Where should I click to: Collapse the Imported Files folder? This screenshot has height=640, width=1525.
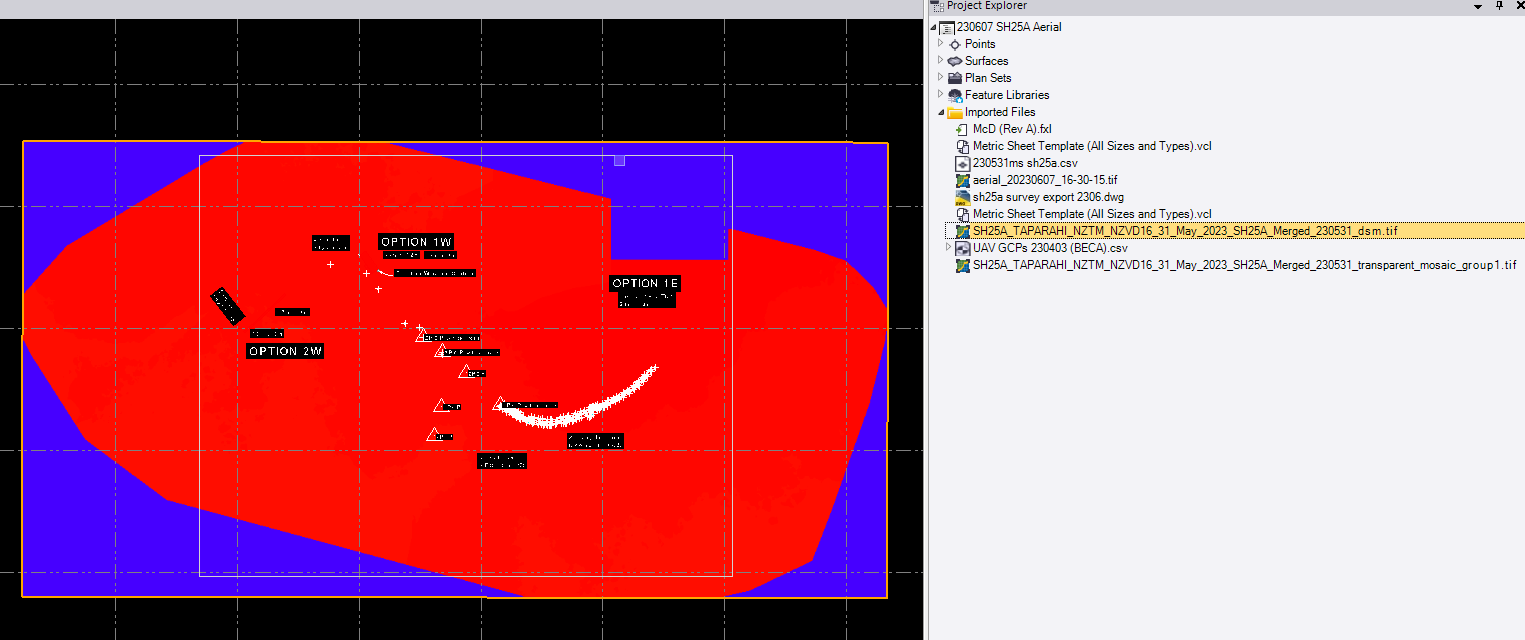click(941, 112)
